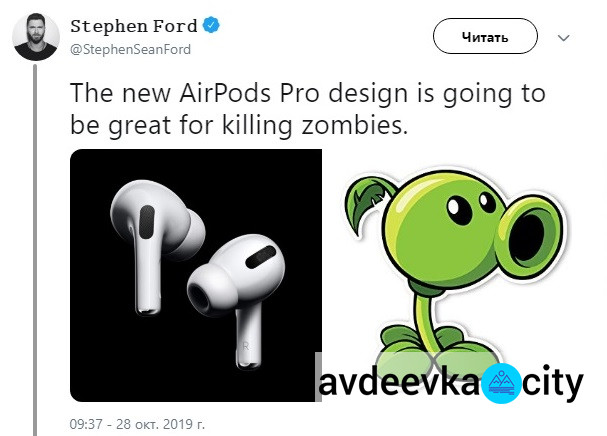Open the black AirPods Pro photo
The image size is (607, 436).
(196, 275)
